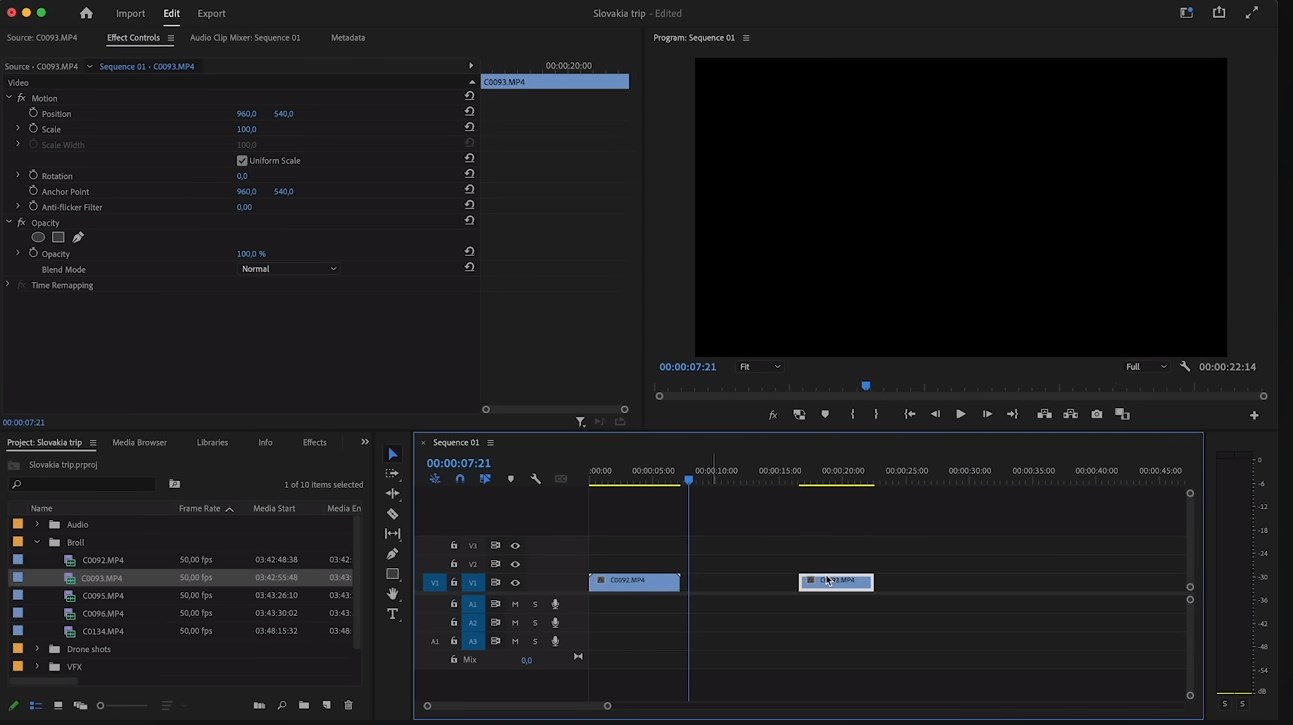Select the Razor tool in the toolbar
This screenshot has width=1293, height=725.
pyautogui.click(x=392, y=514)
